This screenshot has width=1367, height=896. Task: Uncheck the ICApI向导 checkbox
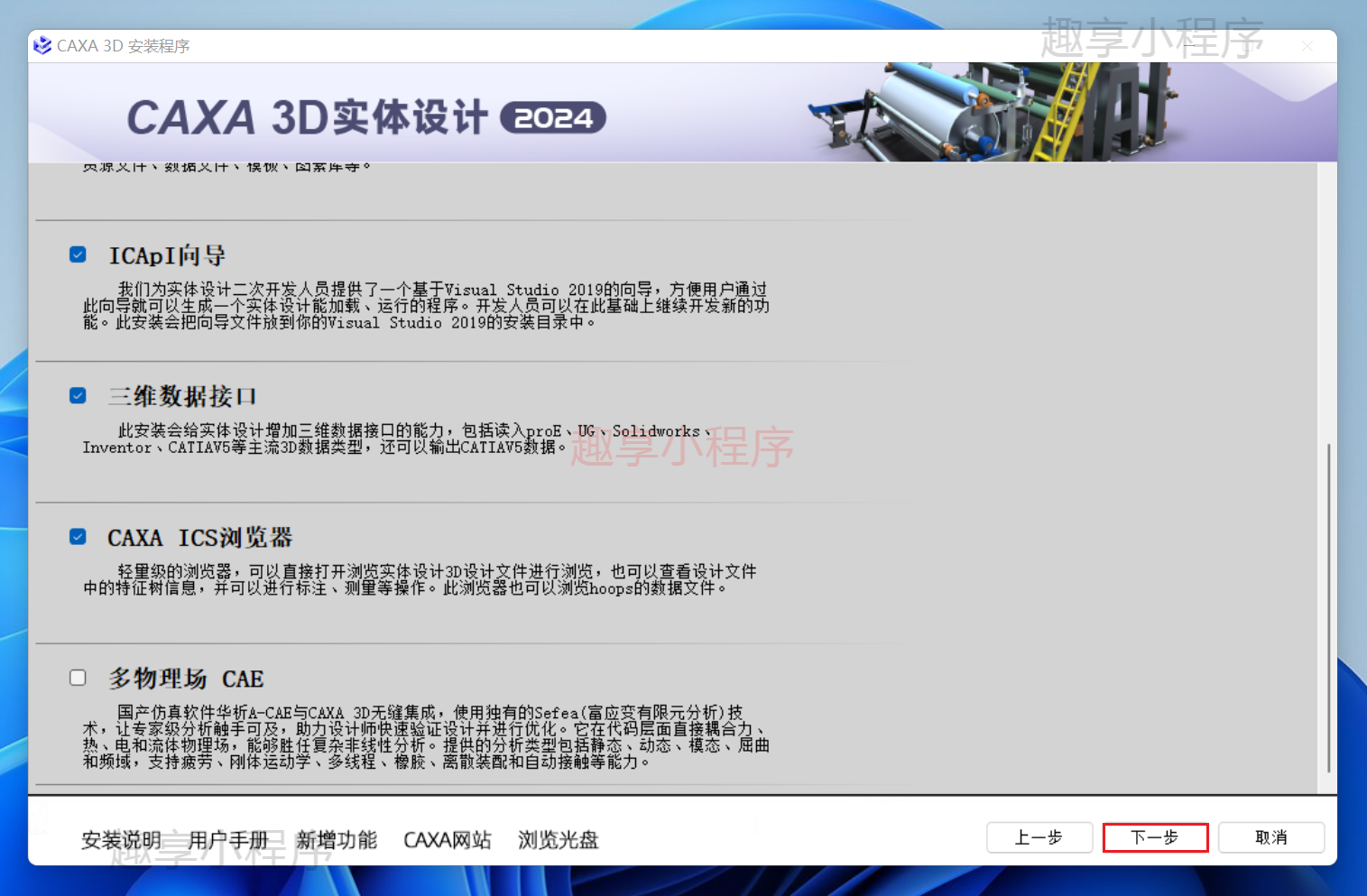(x=78, y=254)
